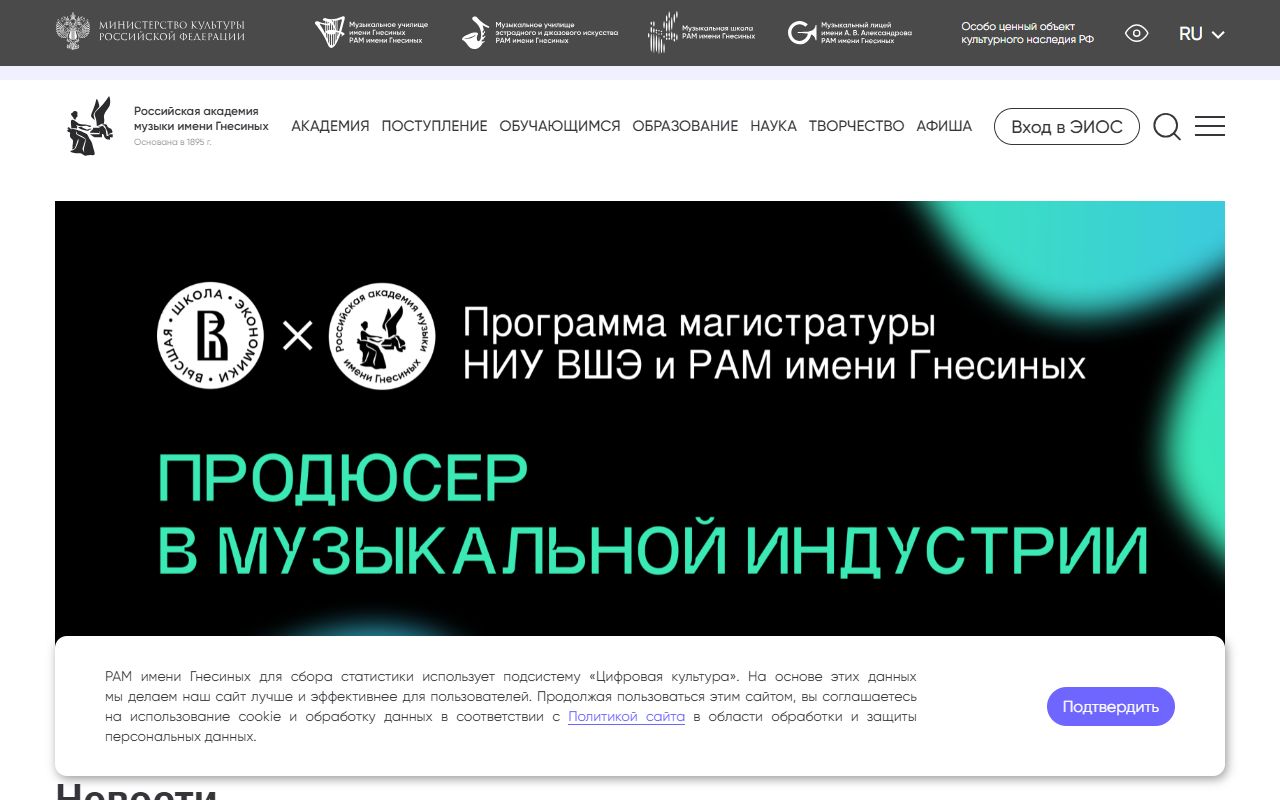Go to the Gnesin Academy home logo
1280x800 pixels.
90,126
